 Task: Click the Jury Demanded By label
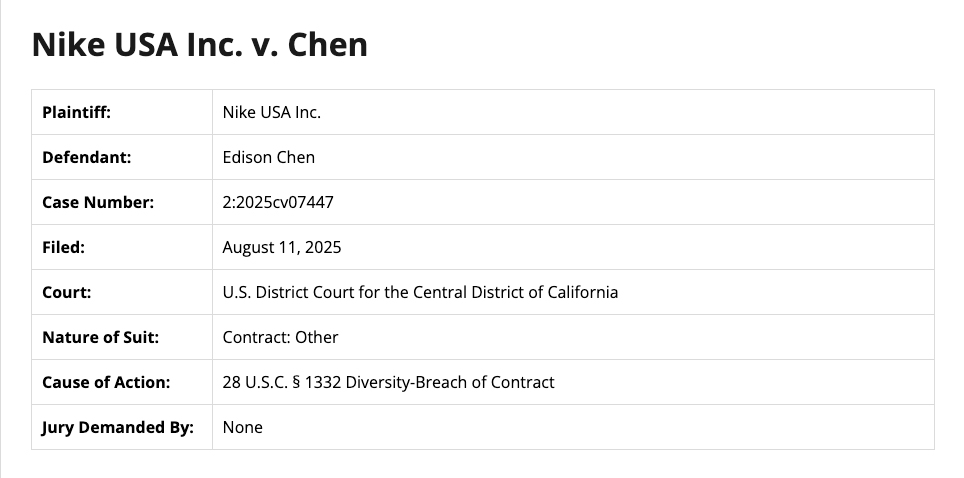[117, 427]
